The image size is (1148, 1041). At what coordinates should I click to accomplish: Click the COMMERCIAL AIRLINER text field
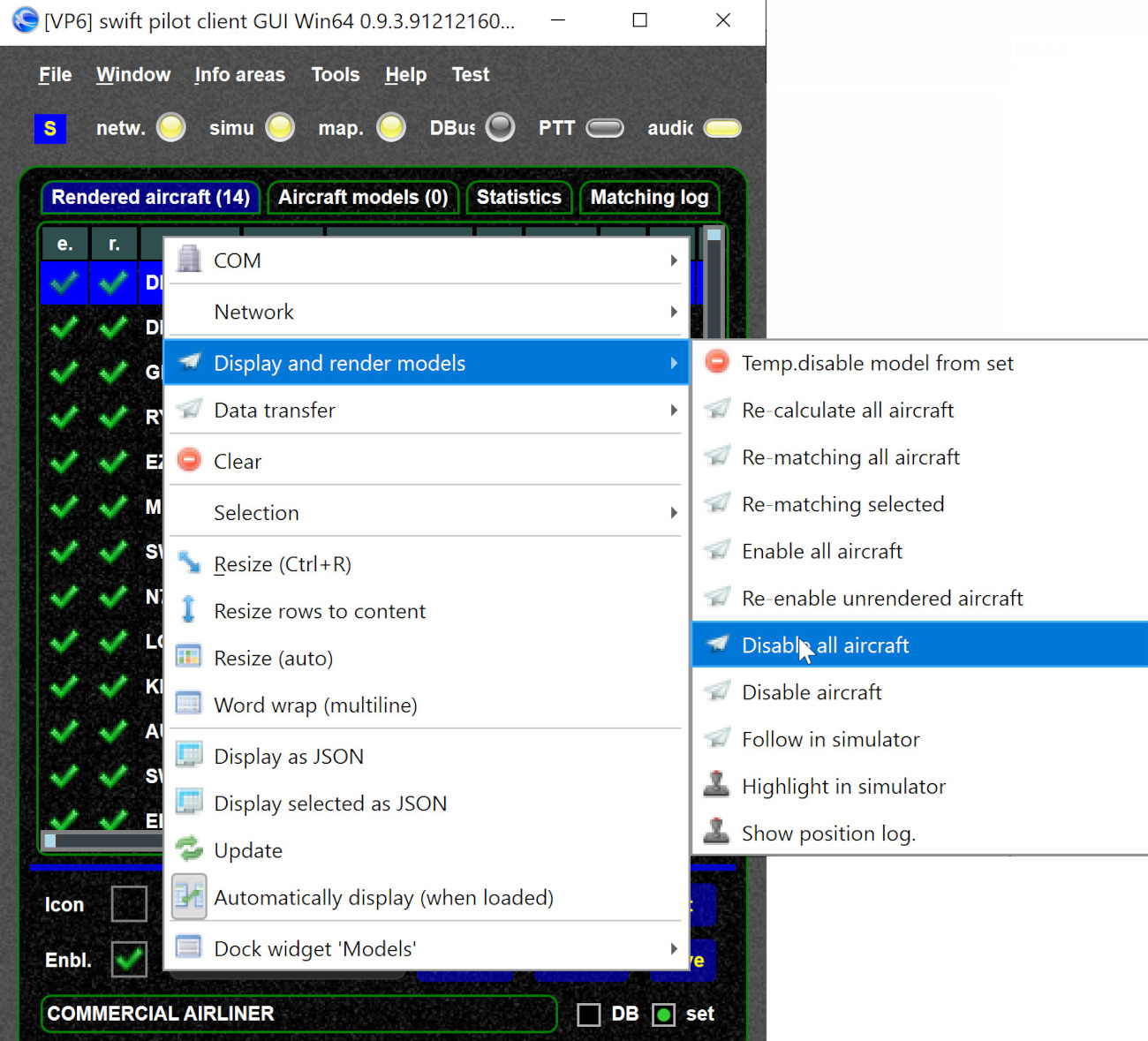click(298, 1014)
